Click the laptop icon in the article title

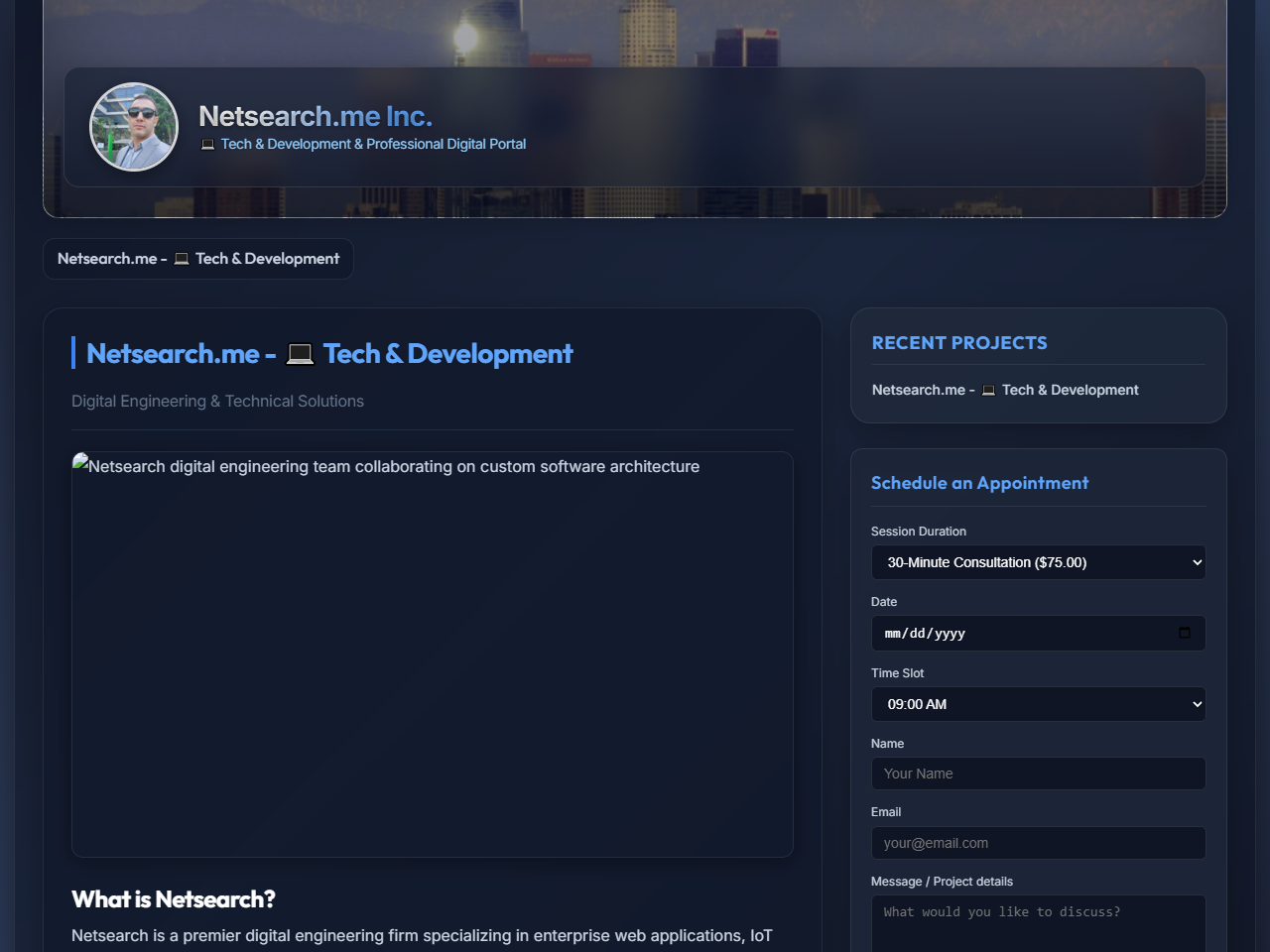click(x=300, y=354)
